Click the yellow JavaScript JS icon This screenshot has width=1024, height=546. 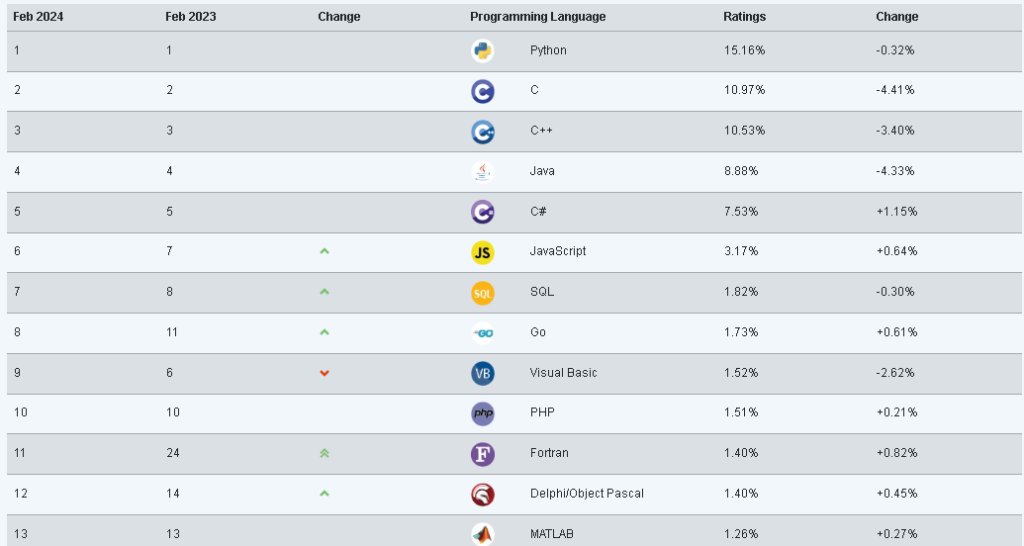coord(482,252)
